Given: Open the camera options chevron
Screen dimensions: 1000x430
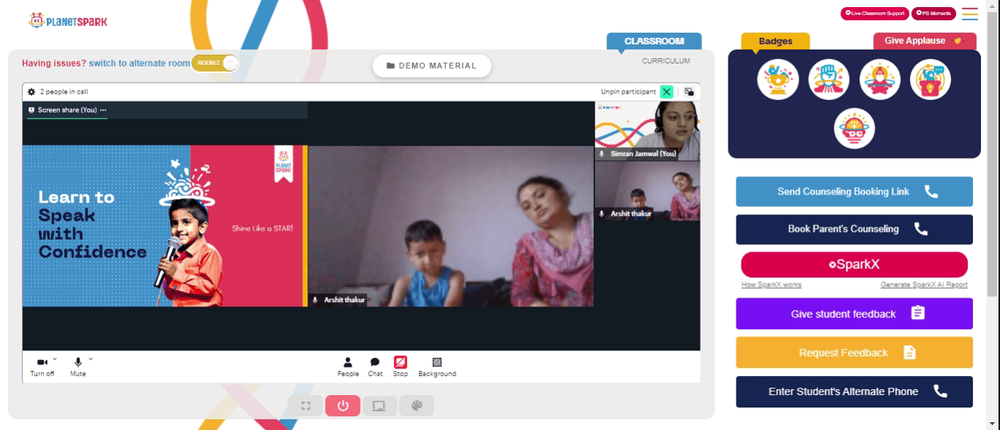Looking at the screenshot, I should (x=55, y=359).
